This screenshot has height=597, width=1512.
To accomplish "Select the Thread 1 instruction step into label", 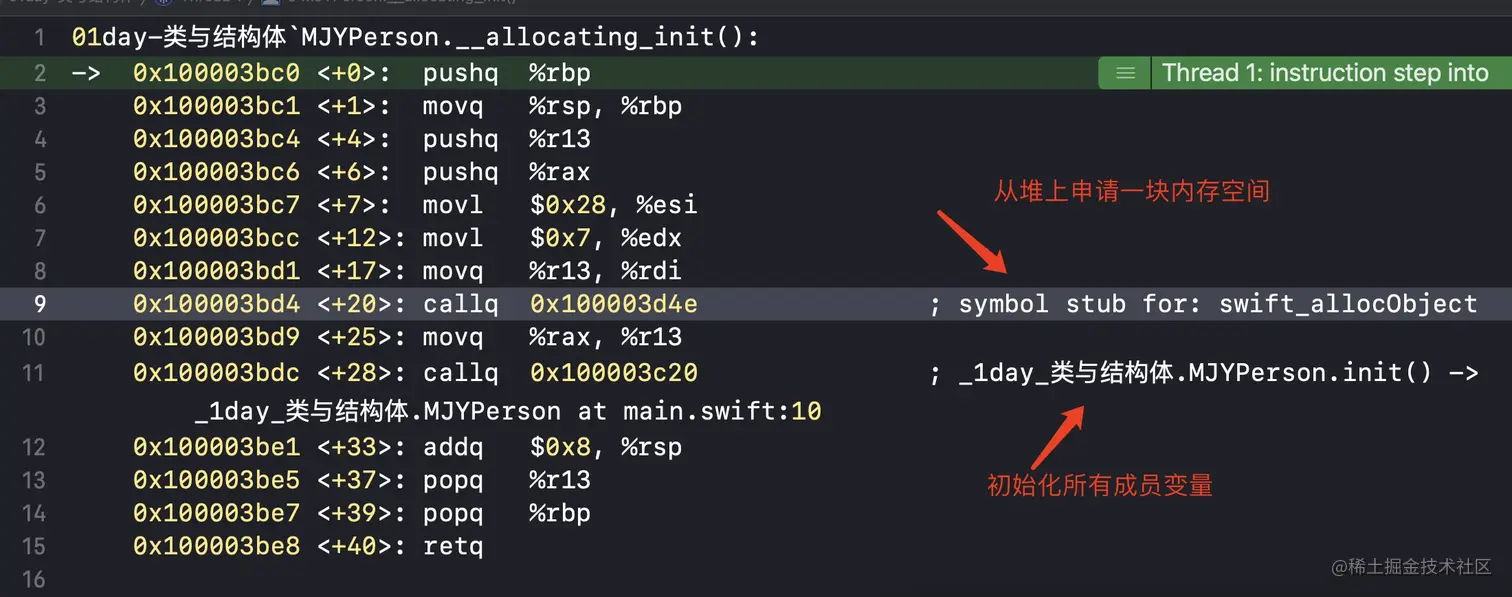I will (1325, 73).
